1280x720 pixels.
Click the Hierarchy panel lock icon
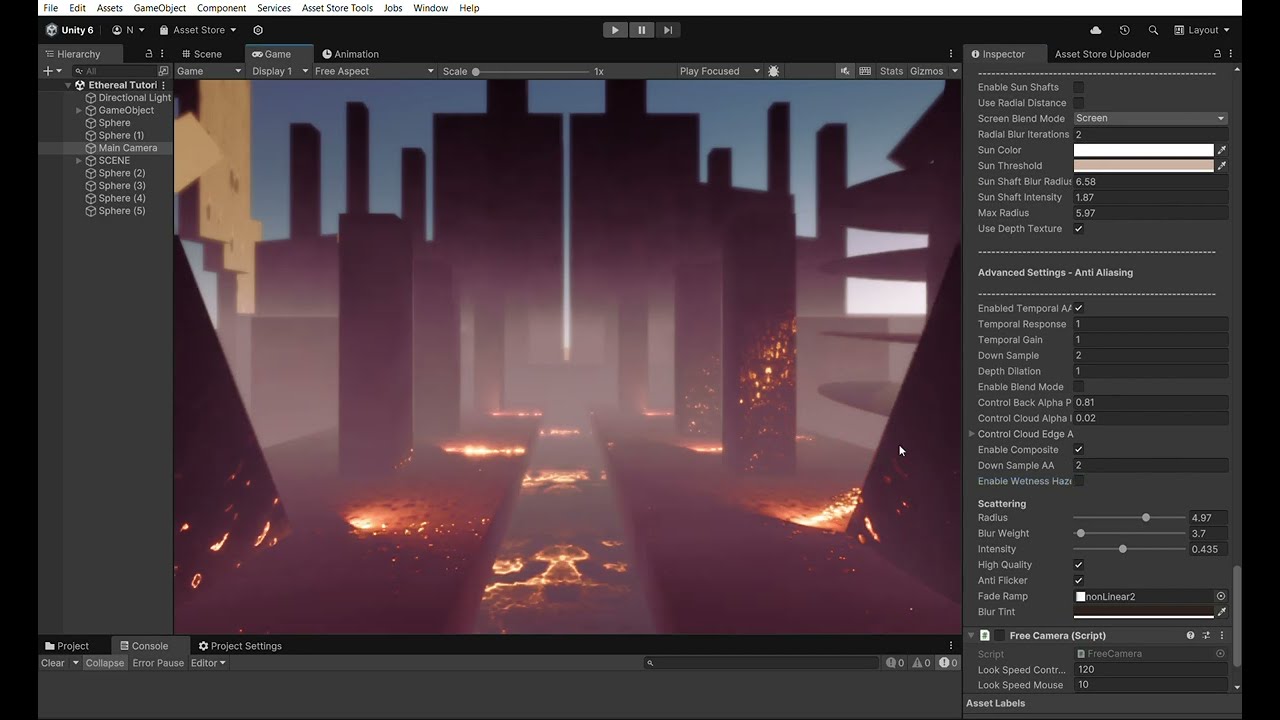tap(149, 54)
